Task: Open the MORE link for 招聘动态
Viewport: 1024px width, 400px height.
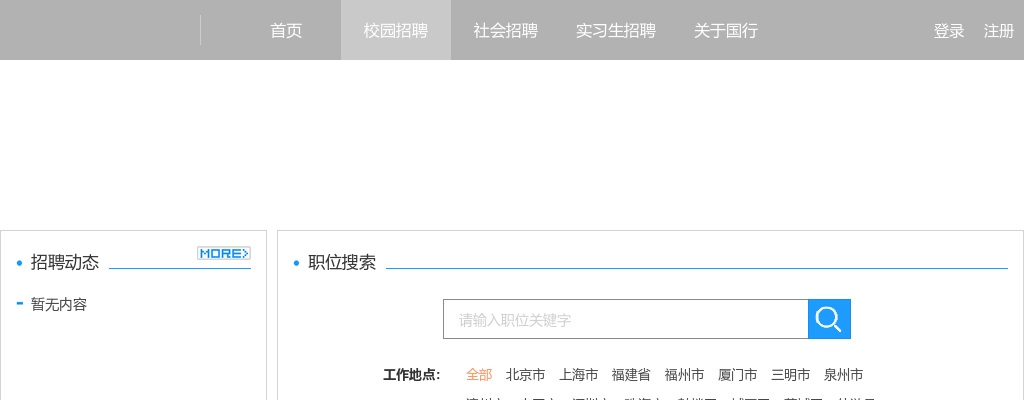Action: click(224, 253)
